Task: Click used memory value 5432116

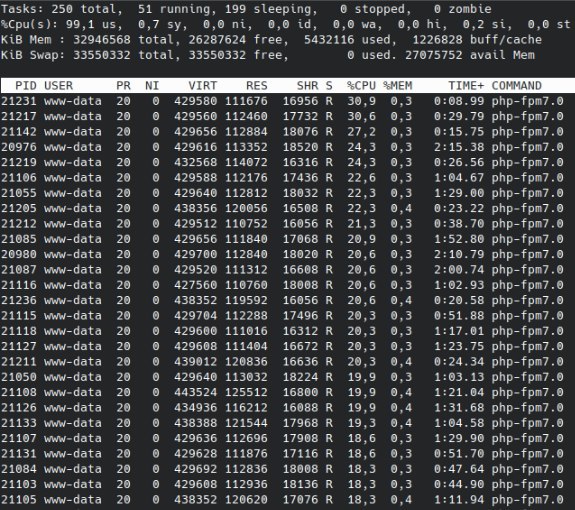Action: (329, 40)
